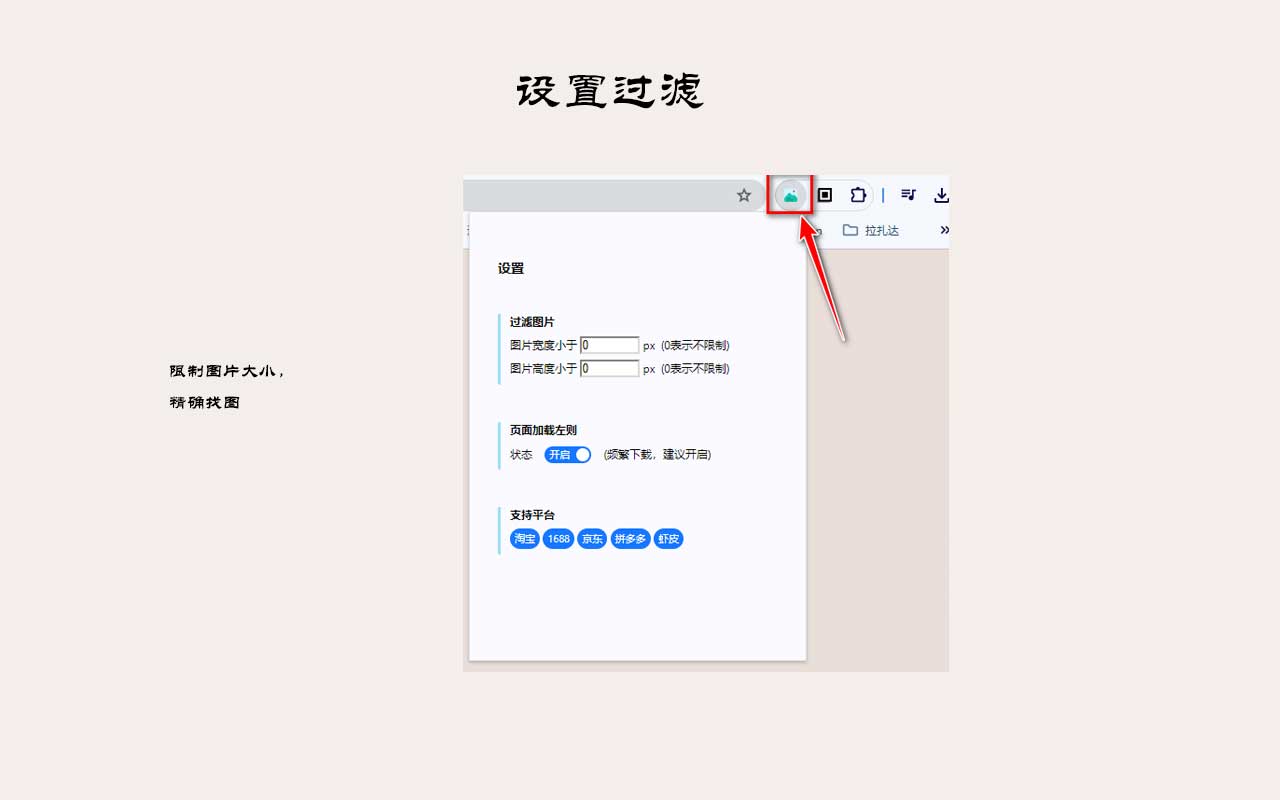Click the 状态 label
This screenshot has height=800, width=1280.
point(521,454)
